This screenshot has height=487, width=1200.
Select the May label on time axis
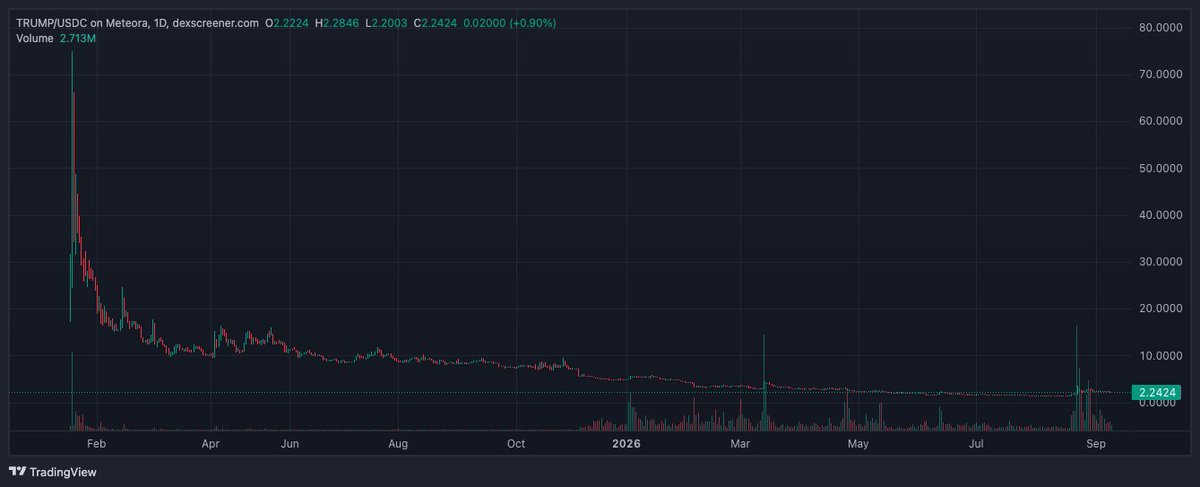[x=856, y=442]
